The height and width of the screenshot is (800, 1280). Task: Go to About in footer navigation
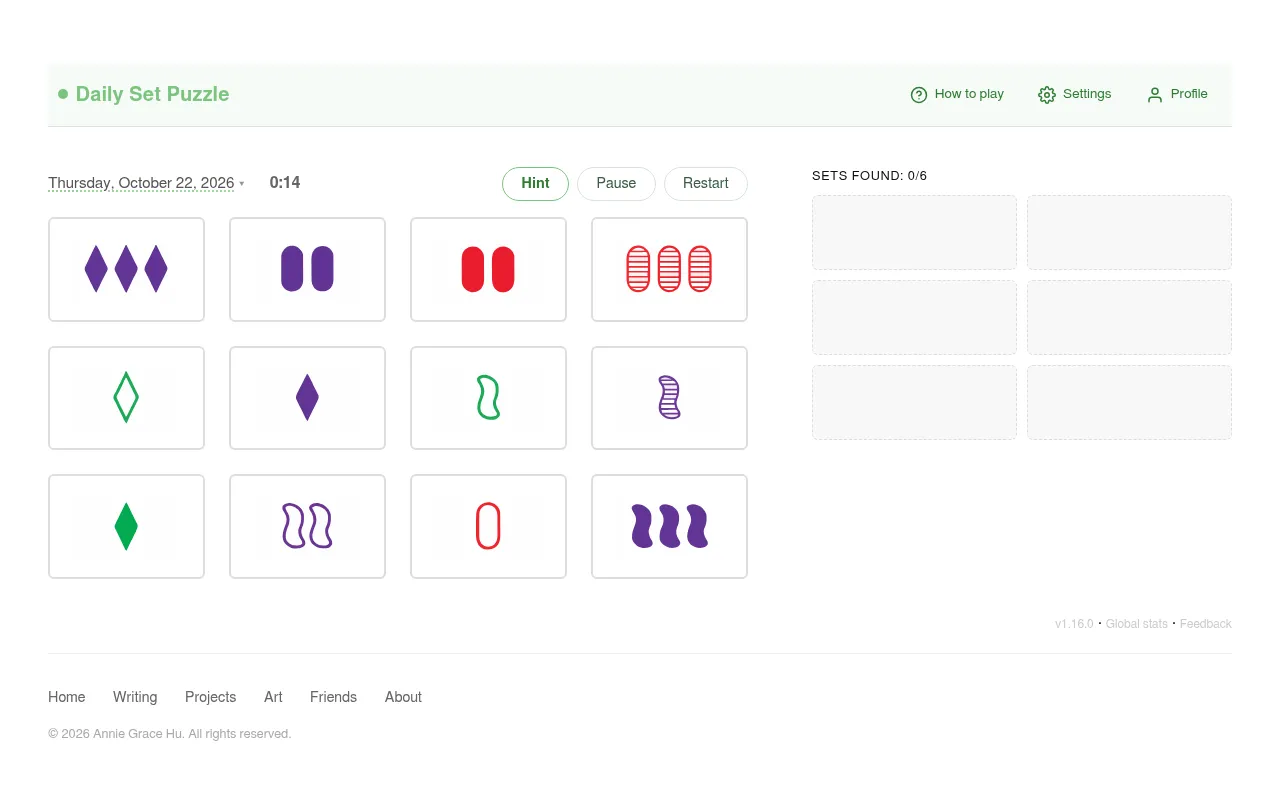click(x=403, y=697)
